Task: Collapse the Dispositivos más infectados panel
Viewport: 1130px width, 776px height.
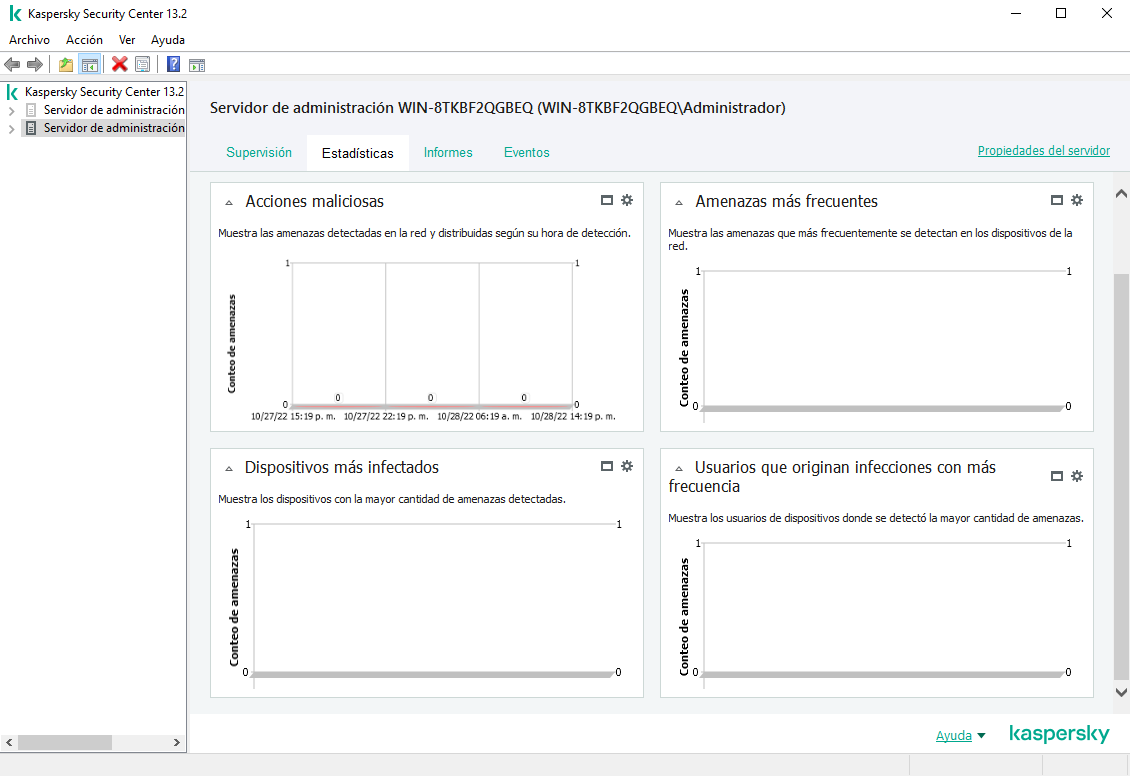Action: pos(229,469)
